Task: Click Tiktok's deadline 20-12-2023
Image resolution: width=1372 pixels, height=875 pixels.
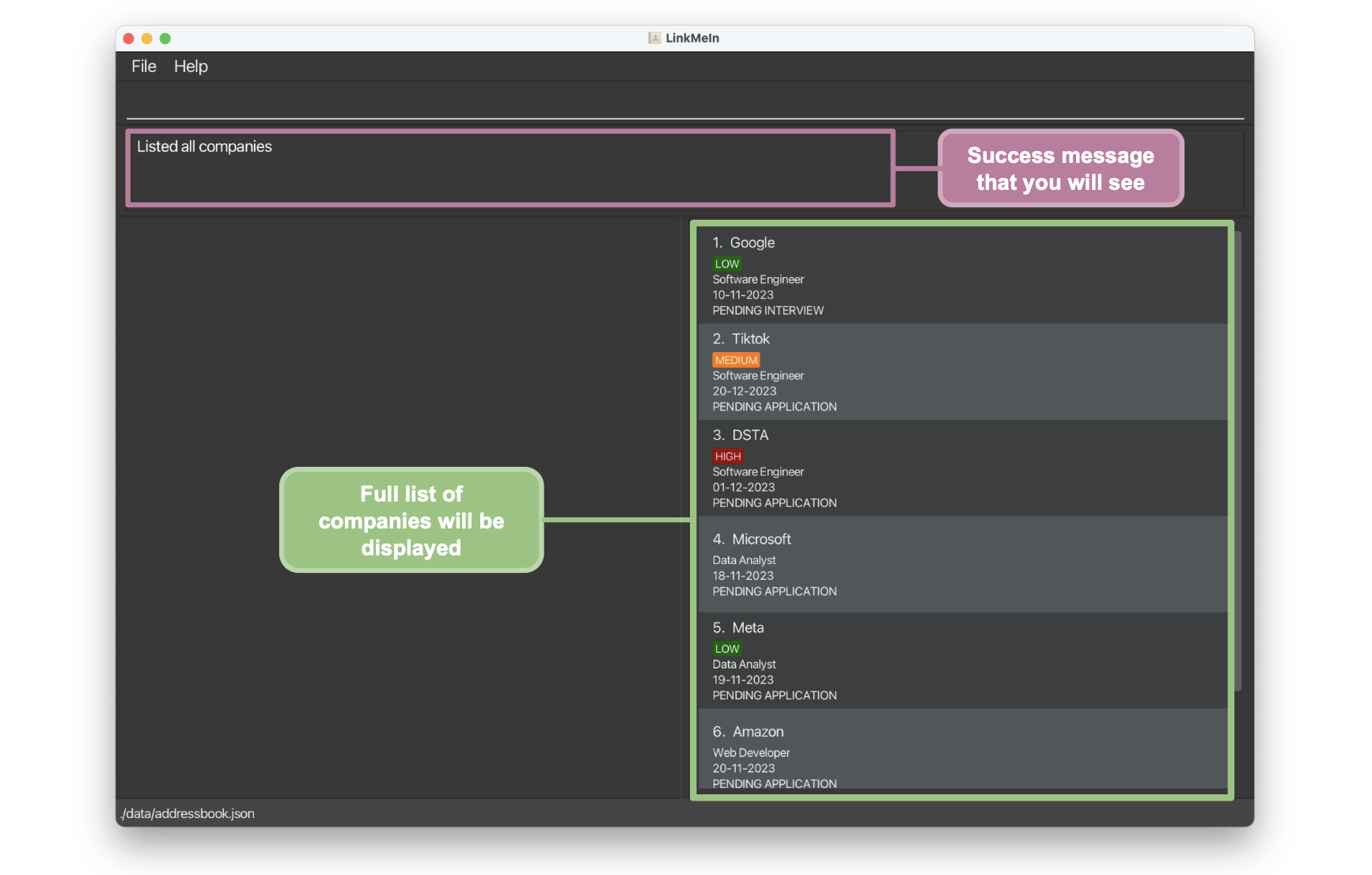Action: click(x=744, y=392)
